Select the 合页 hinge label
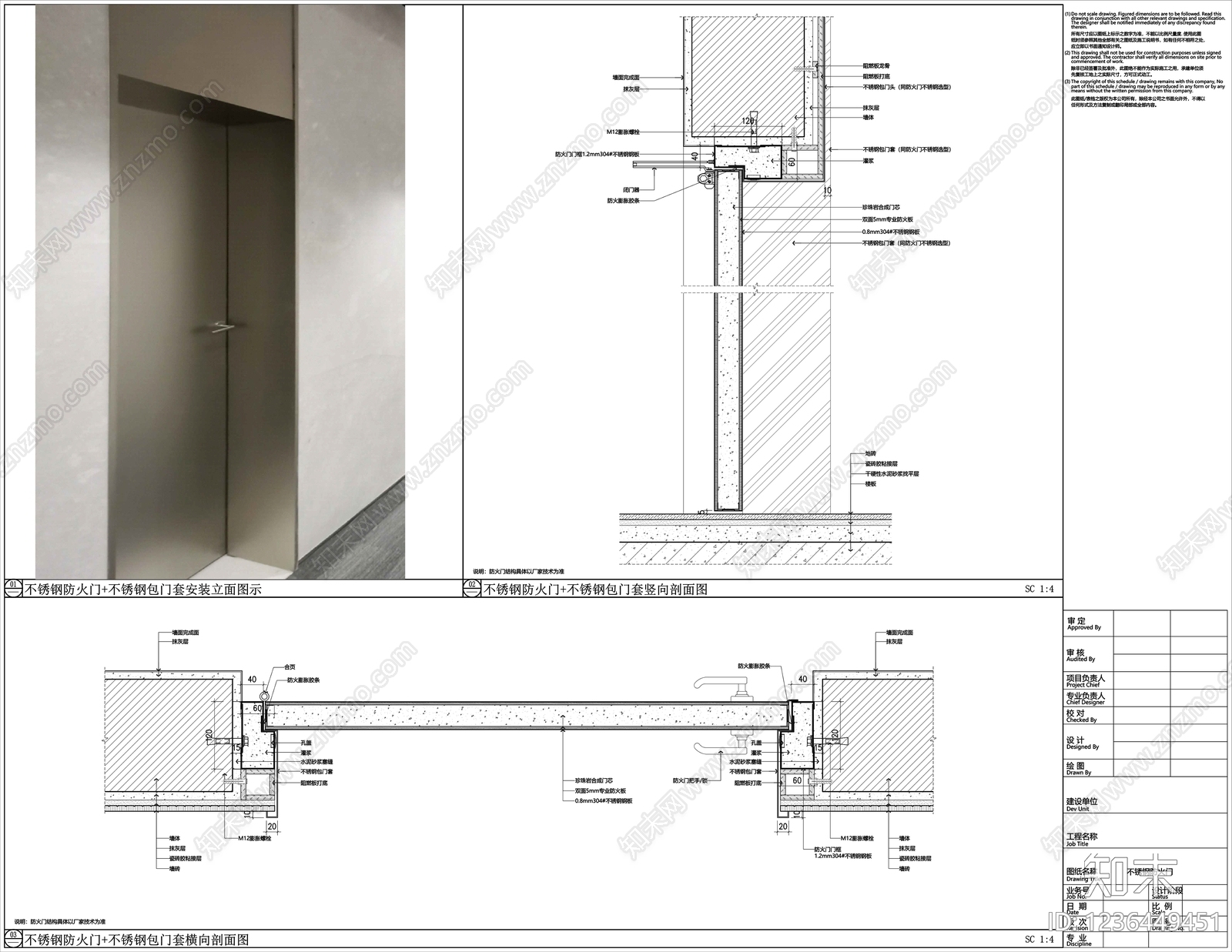The image size is (1232, 952). point(290,667)
